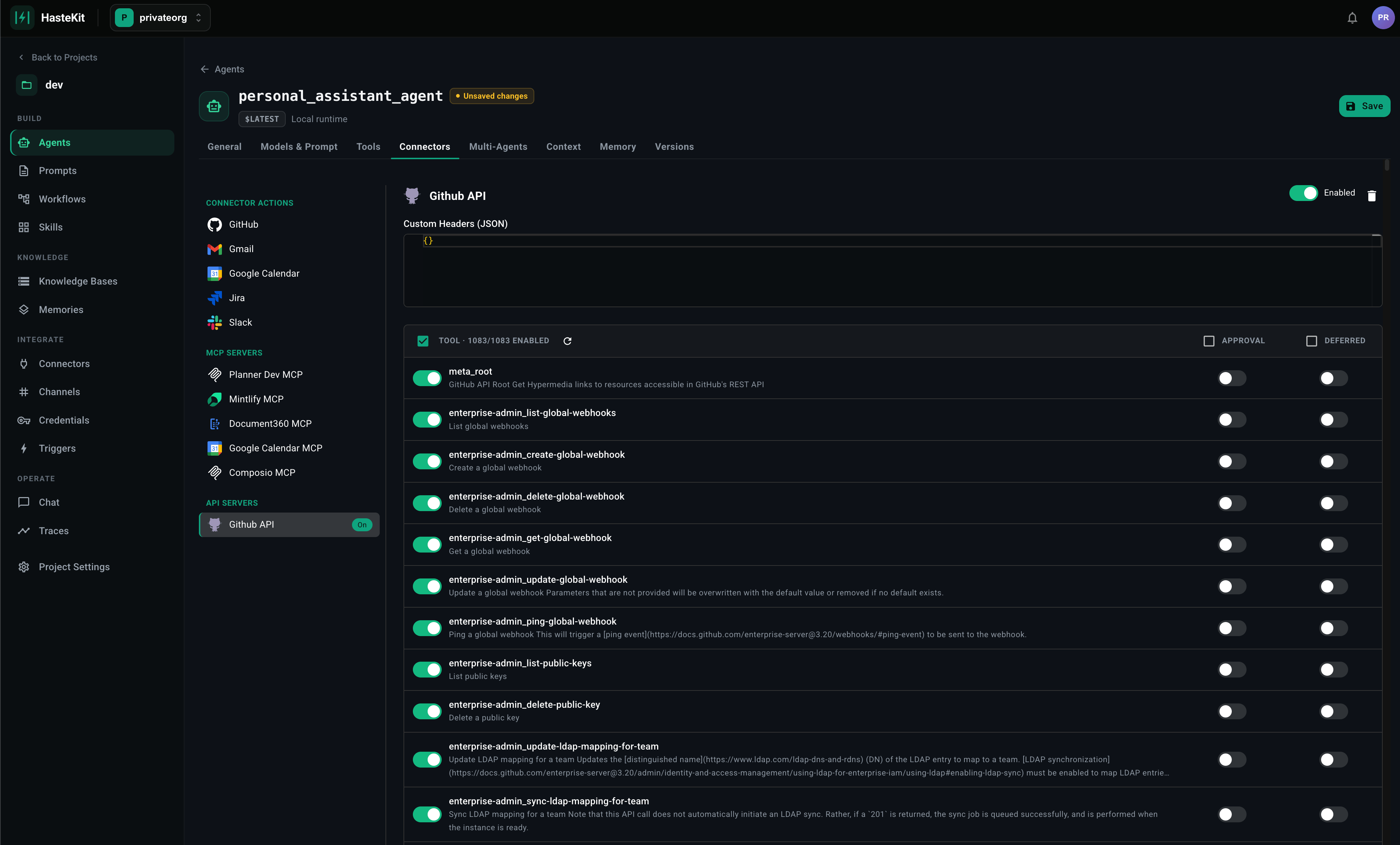Disable enterprise-admin_delete-public-key tool

(x=427, y=711)
